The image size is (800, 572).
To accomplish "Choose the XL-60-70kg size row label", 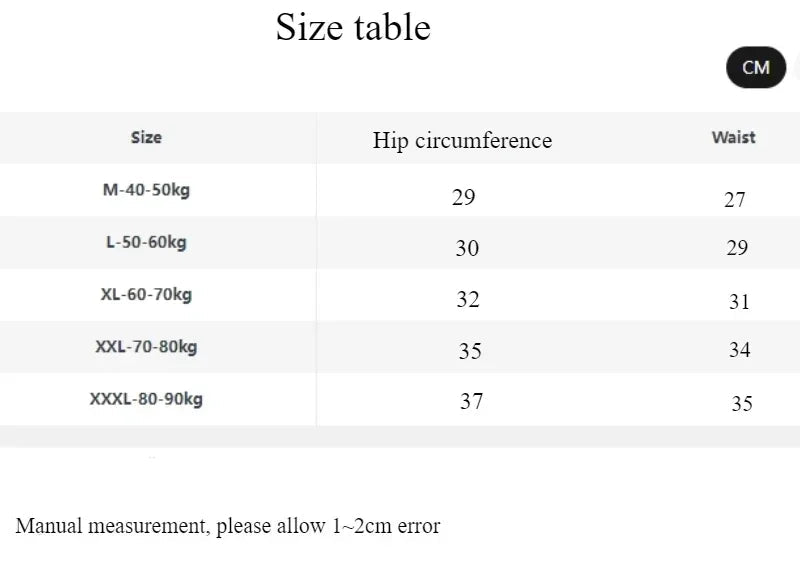I will [146, 294].
